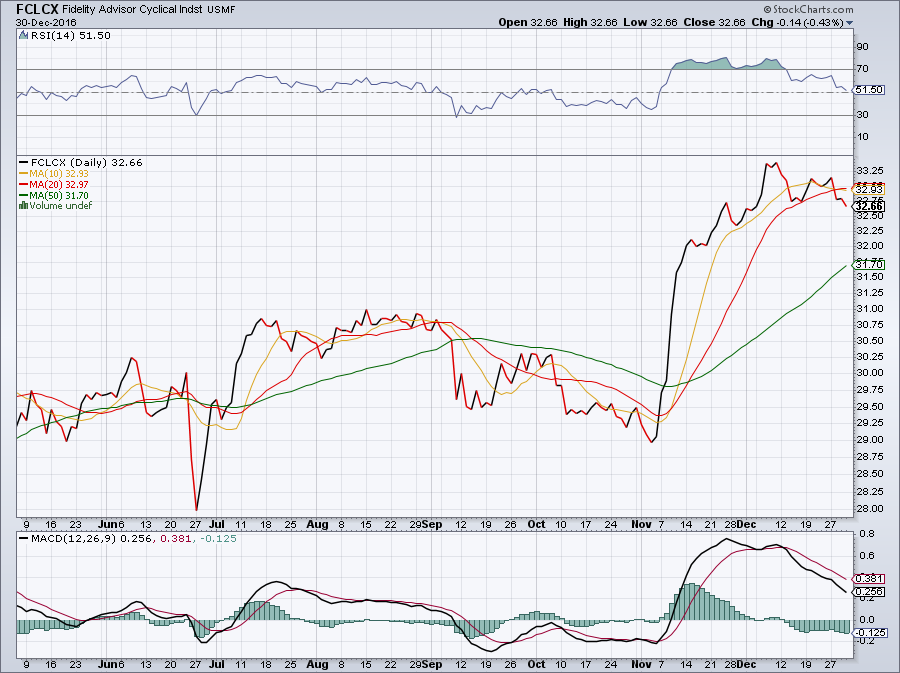Click the black MACD legend line marker
Screen dimensions: 900x673
[24, 539]
